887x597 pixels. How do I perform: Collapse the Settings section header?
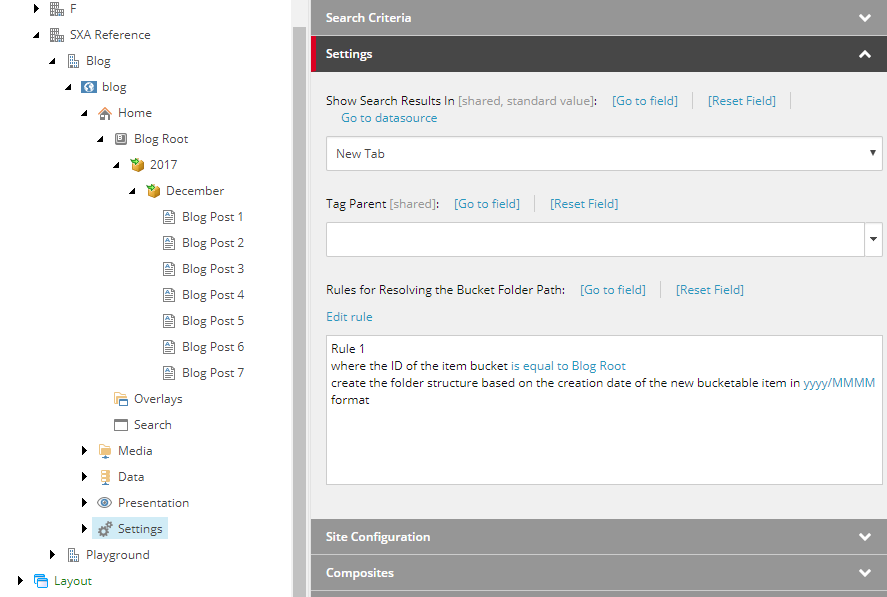598,54
